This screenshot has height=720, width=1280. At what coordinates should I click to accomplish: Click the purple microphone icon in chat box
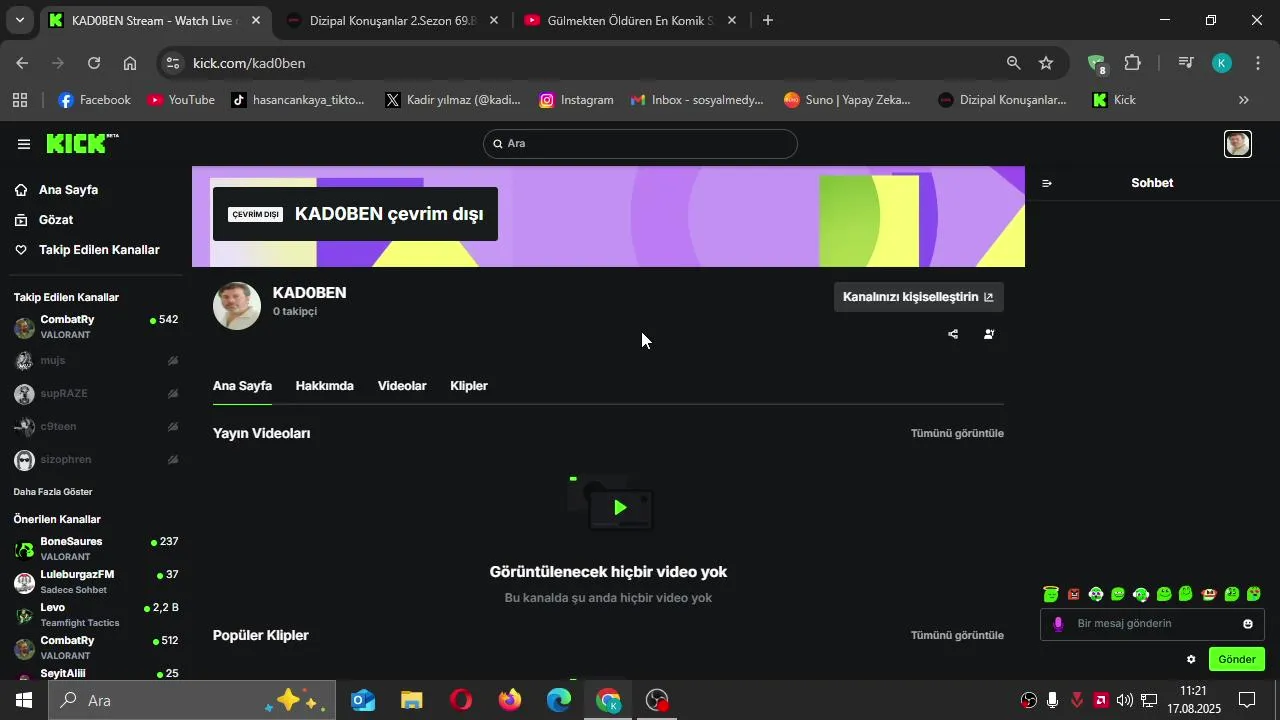point(1058,624)
